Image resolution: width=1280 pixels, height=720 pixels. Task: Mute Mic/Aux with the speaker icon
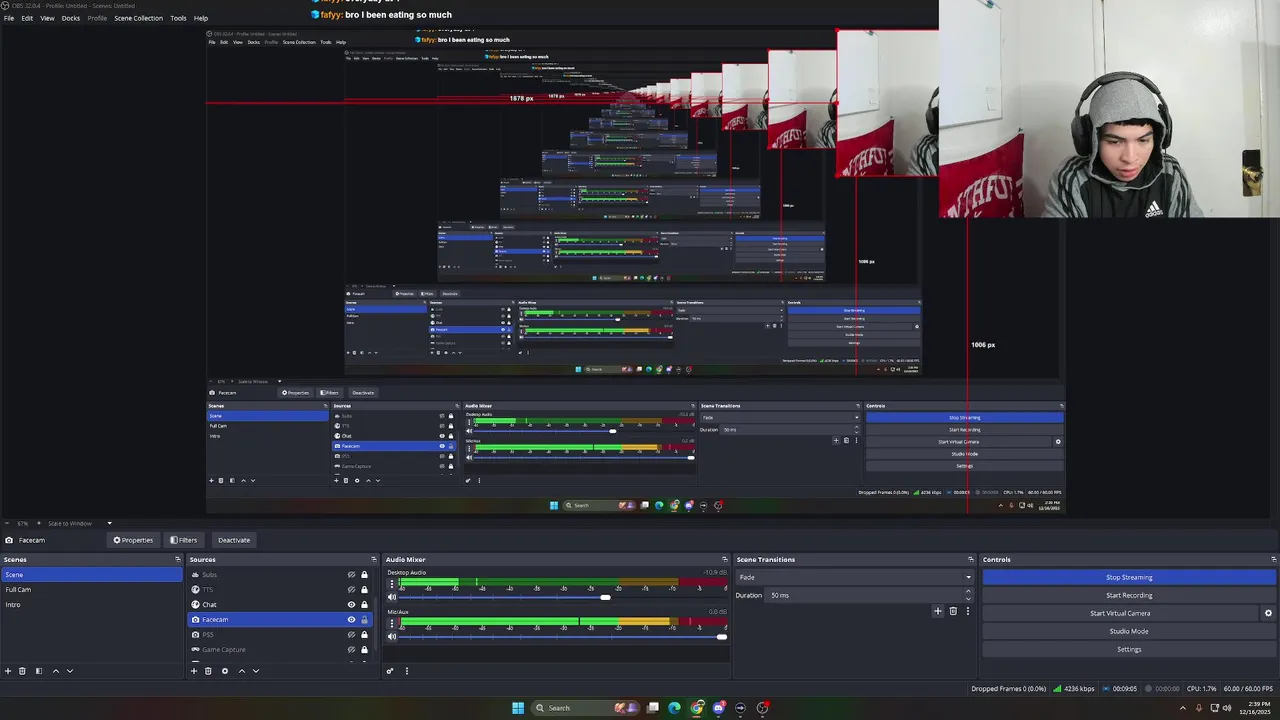click(392, 636)
